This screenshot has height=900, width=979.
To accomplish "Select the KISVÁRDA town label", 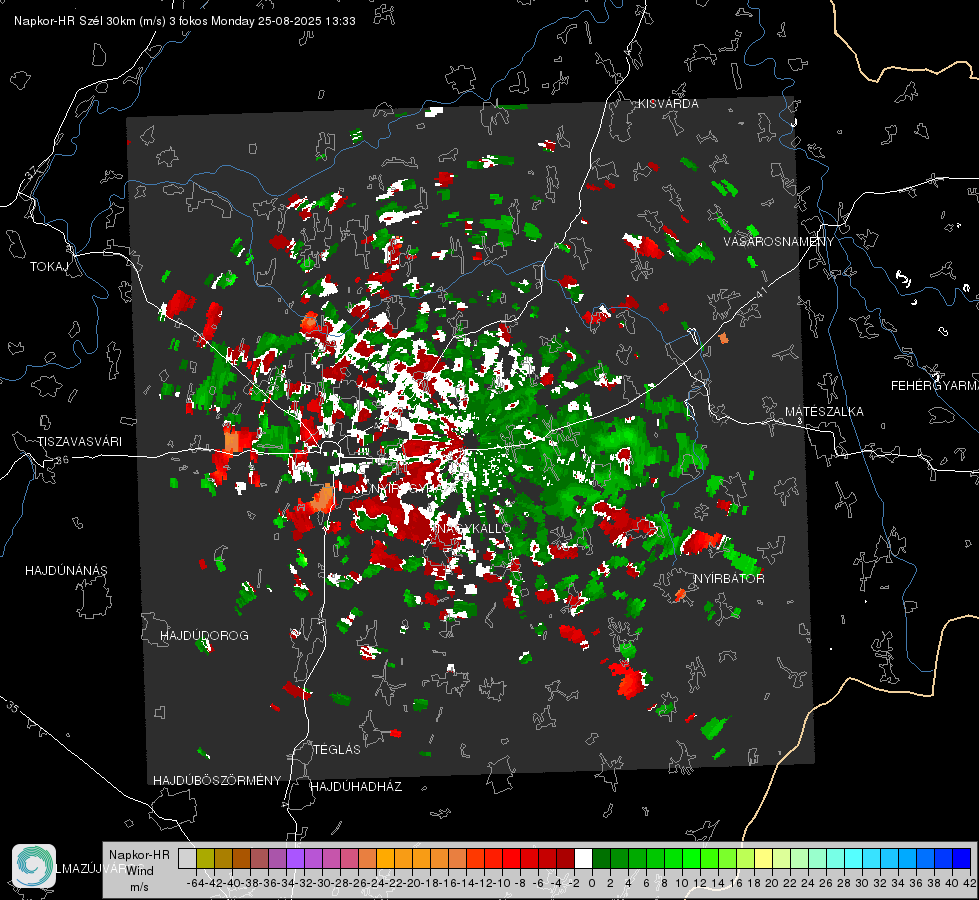I will 668,104.
